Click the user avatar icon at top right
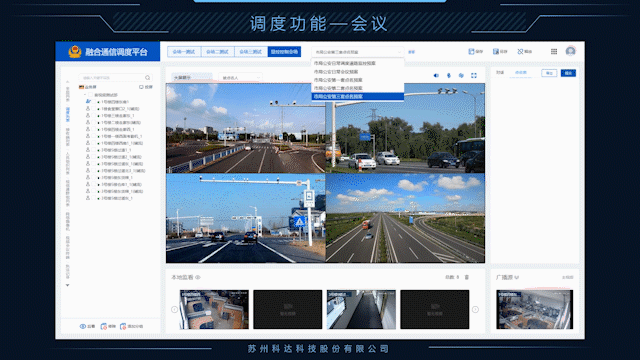 pyautogui.click(x=571, y=51)
